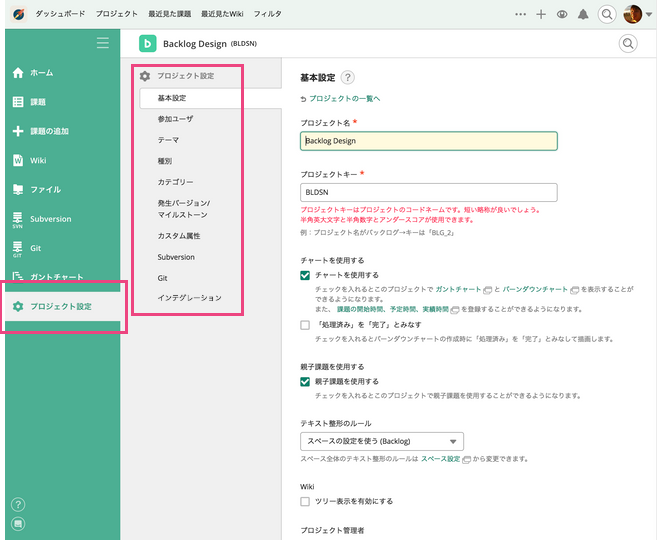Image resolution: width=657 pixels, height=540 pixels.
Task: Open プロジェクト in the top menu
Action: click(x=116, y=14)
